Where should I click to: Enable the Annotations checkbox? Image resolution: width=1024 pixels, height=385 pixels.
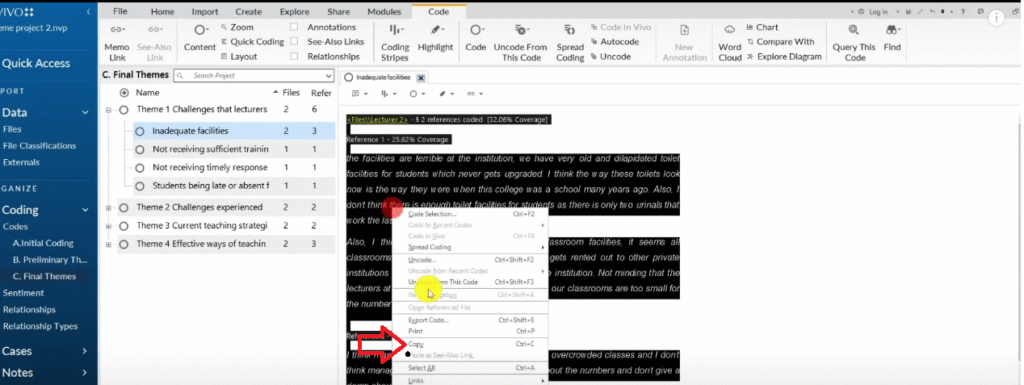pos(294,27)
